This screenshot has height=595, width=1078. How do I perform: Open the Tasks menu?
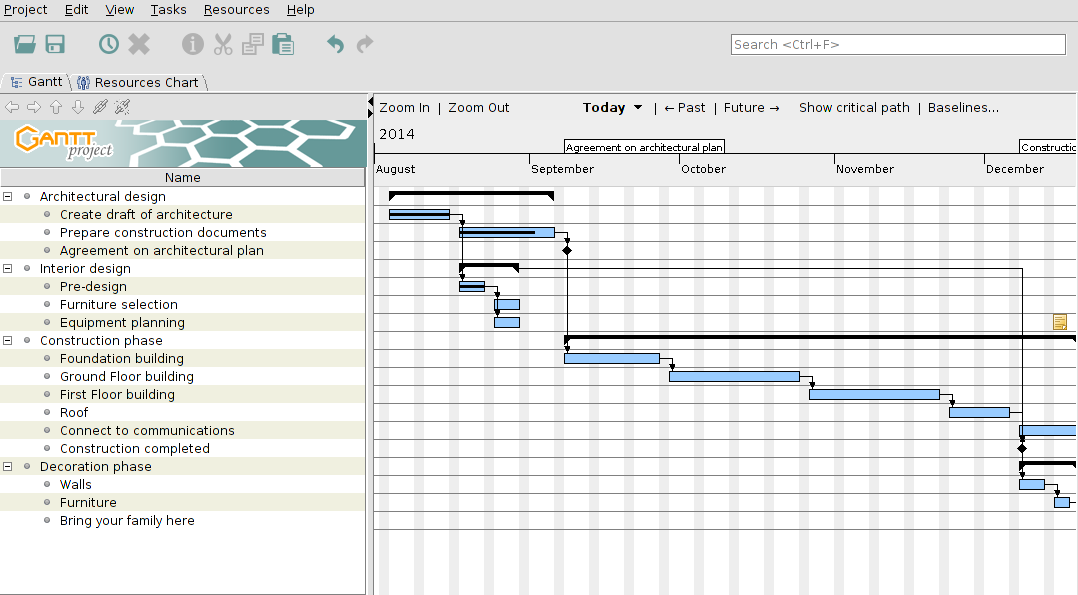pos(168,10)
